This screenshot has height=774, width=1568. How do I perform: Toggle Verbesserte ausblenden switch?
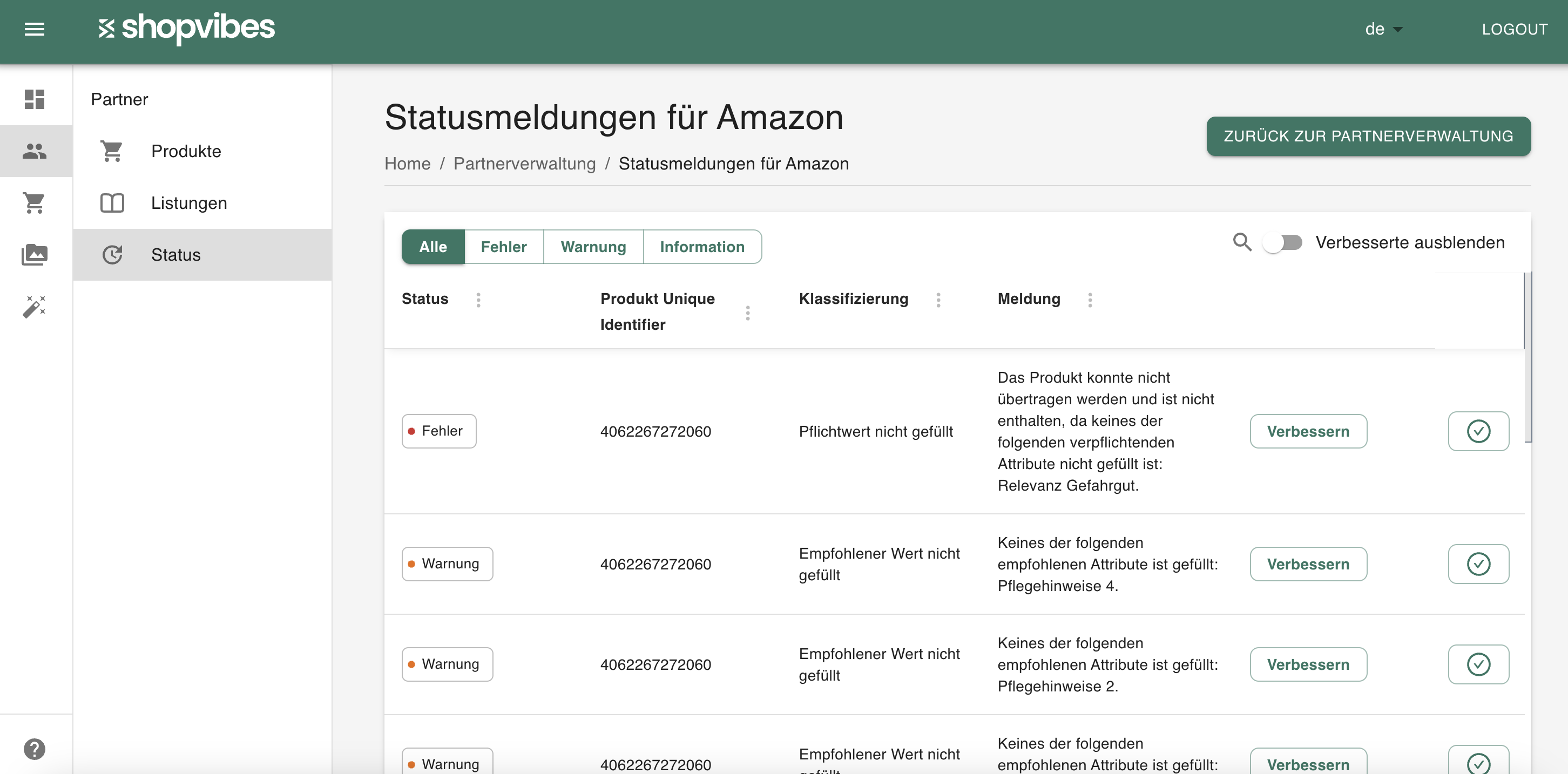pos(1282,242)
